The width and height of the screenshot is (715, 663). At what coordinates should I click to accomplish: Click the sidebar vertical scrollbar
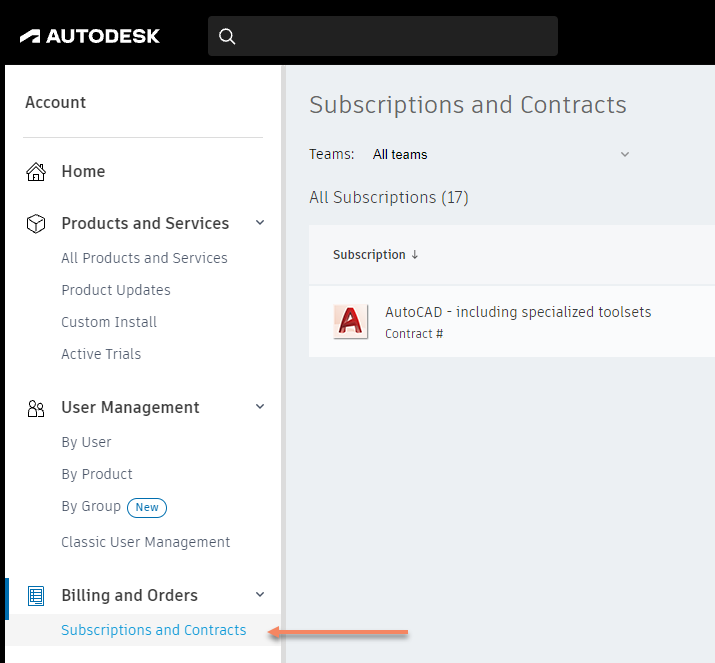(284, 364)
